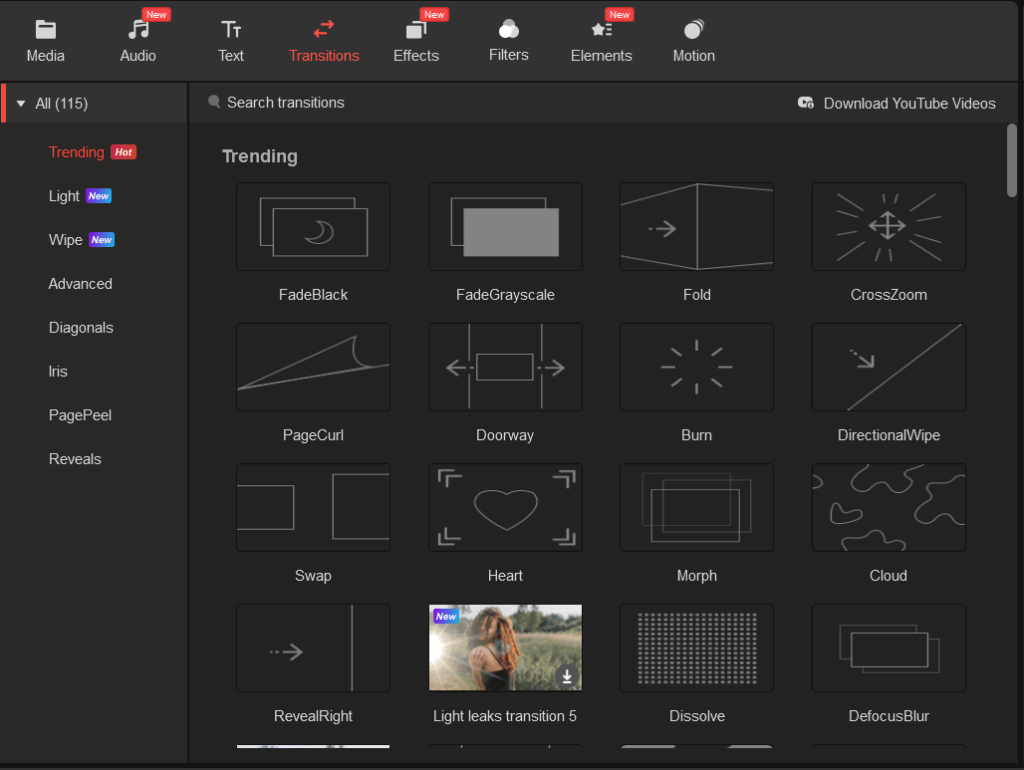Click the Download YouTube Videos icon
Image resolution: width=1024 pixels, height=770 pixels.
[806, 103]
